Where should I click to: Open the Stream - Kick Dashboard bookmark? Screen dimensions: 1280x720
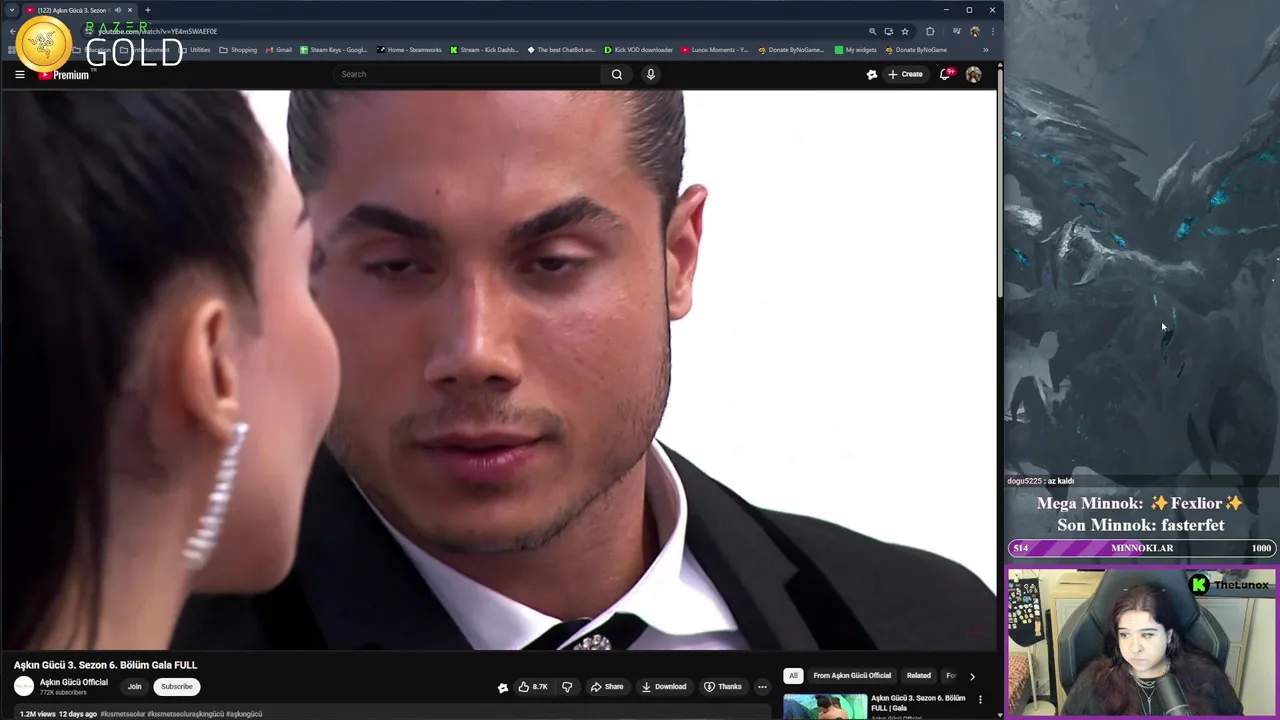coord(485,50)
